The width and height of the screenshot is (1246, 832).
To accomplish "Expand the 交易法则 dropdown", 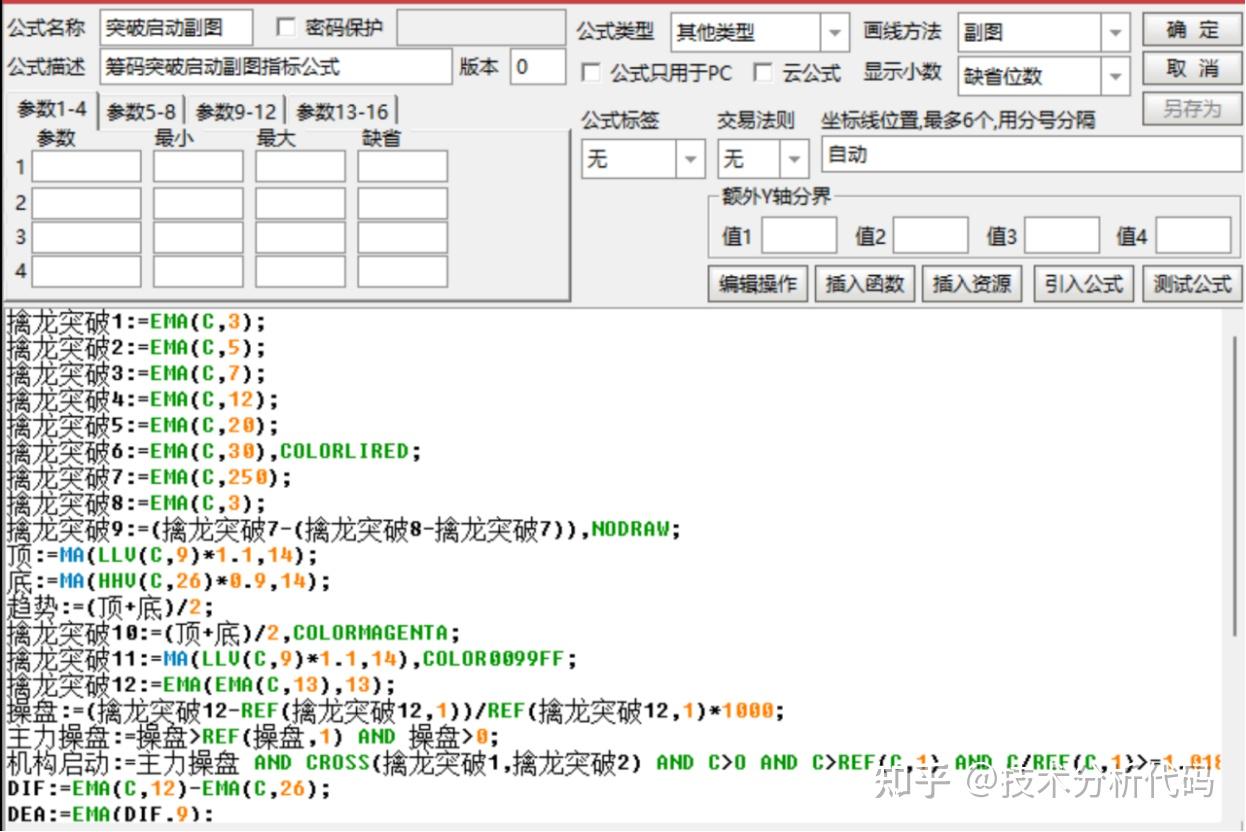I will [762, 158].
